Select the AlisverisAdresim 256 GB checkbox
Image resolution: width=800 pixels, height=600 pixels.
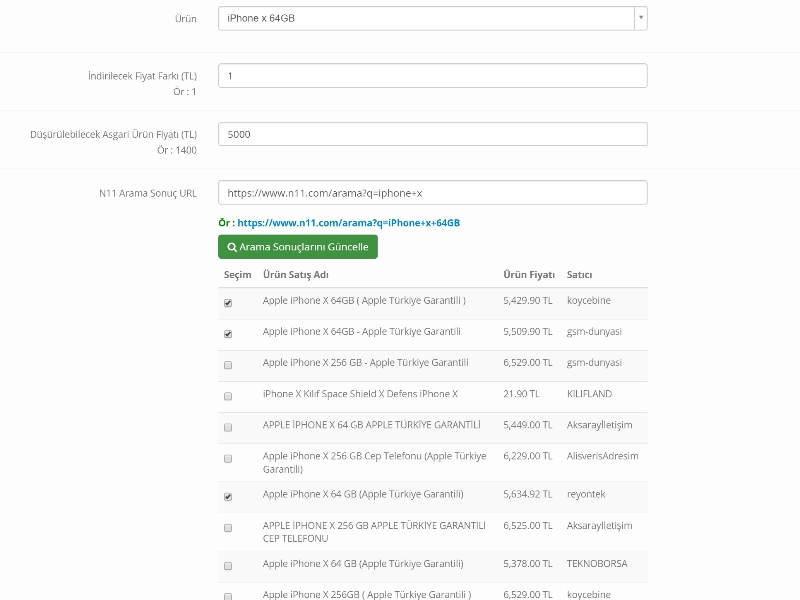pyautogui.click(x=228, y=458)
